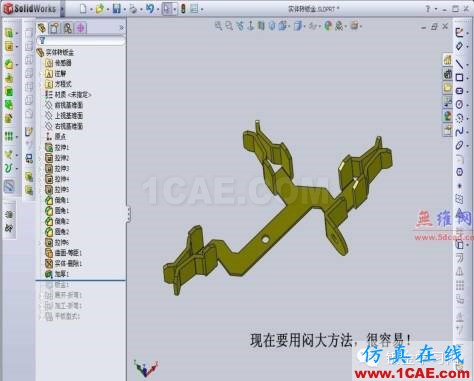Image resolution: width=474 pixels, height=381 pixels.
Task: Select the Ellipse sketch tool
Action: coord(459,145)
